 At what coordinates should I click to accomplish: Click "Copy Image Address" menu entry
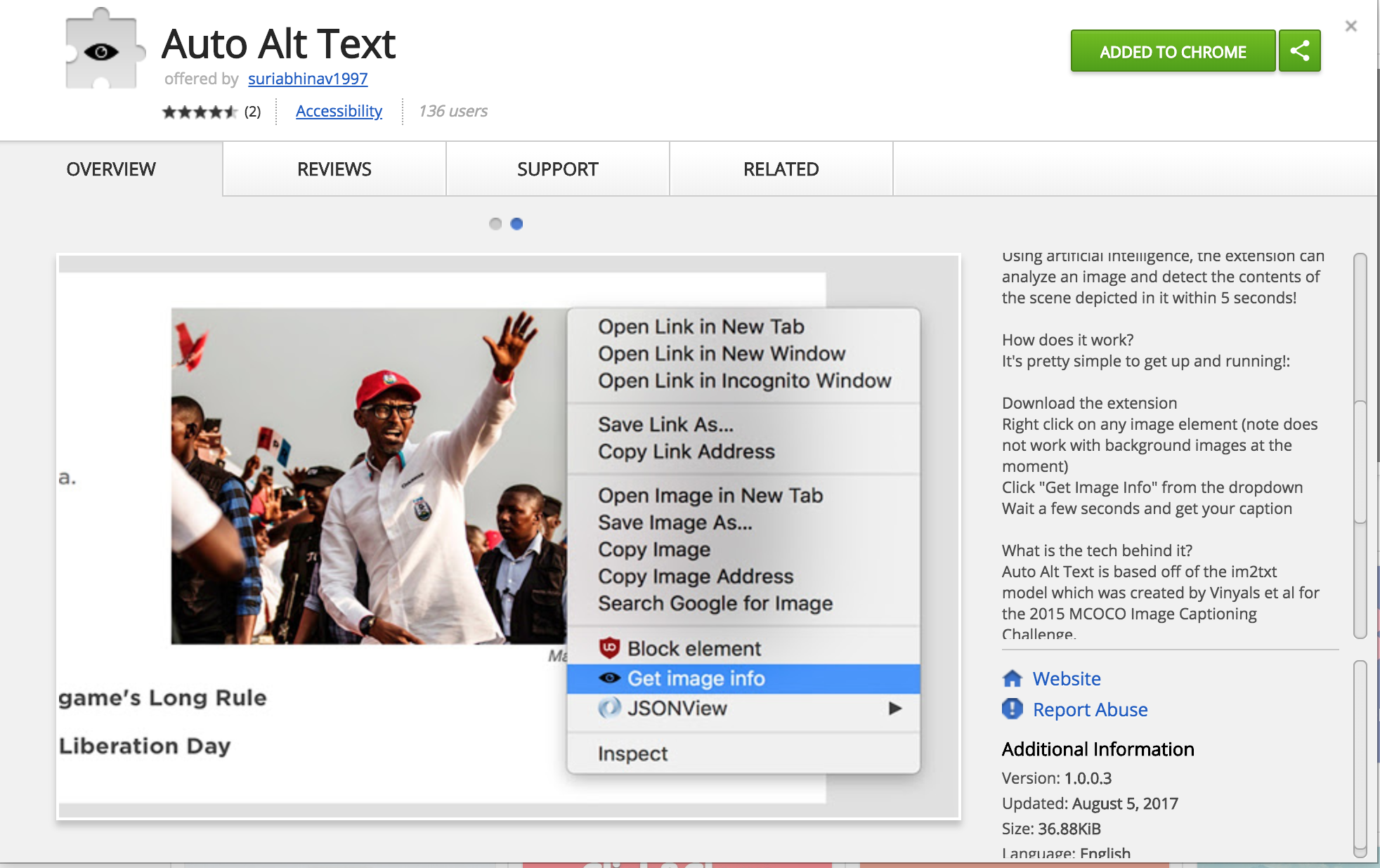pos(695,577)
